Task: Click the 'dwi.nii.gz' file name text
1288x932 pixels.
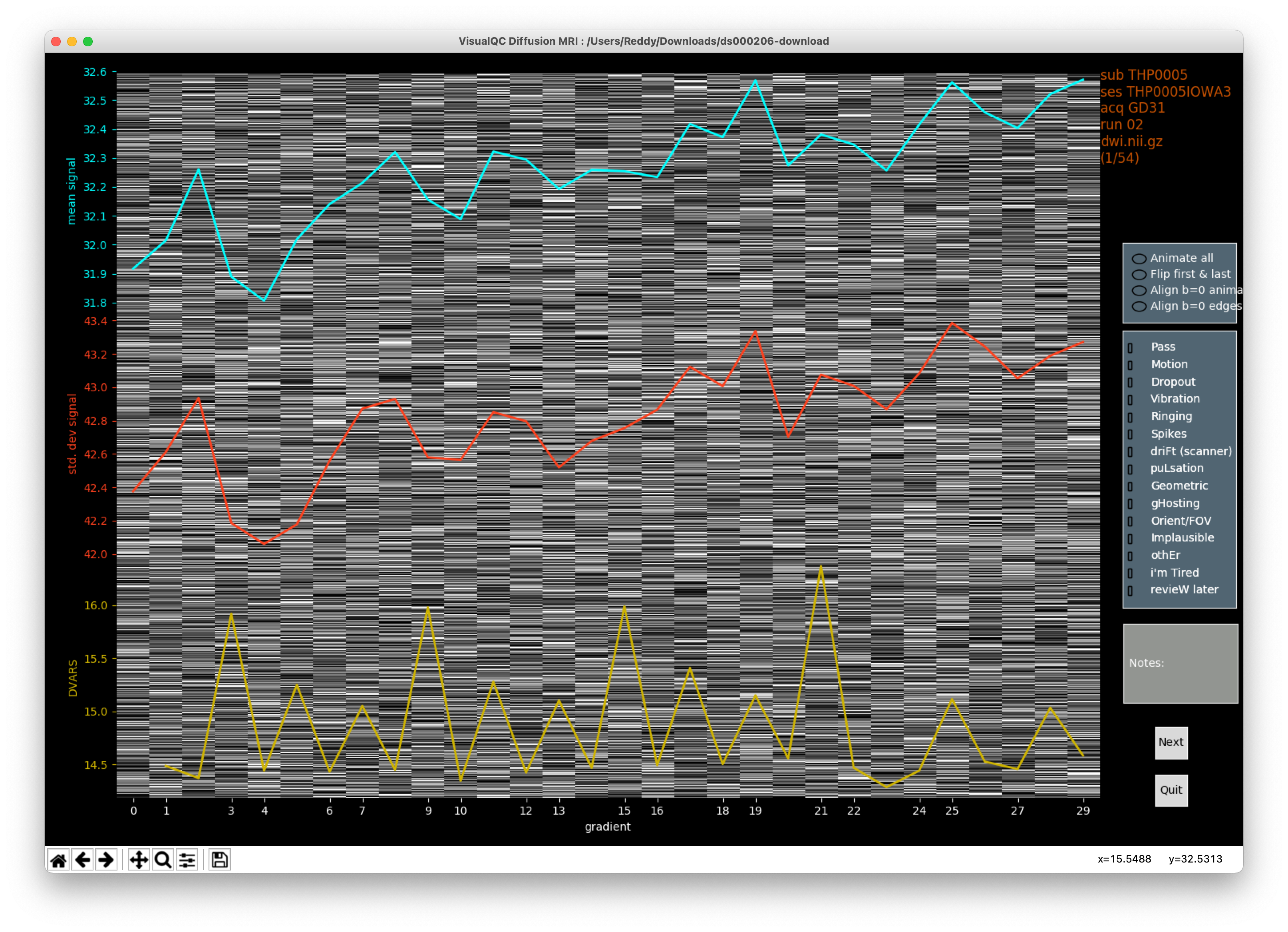Action: 1131,141
